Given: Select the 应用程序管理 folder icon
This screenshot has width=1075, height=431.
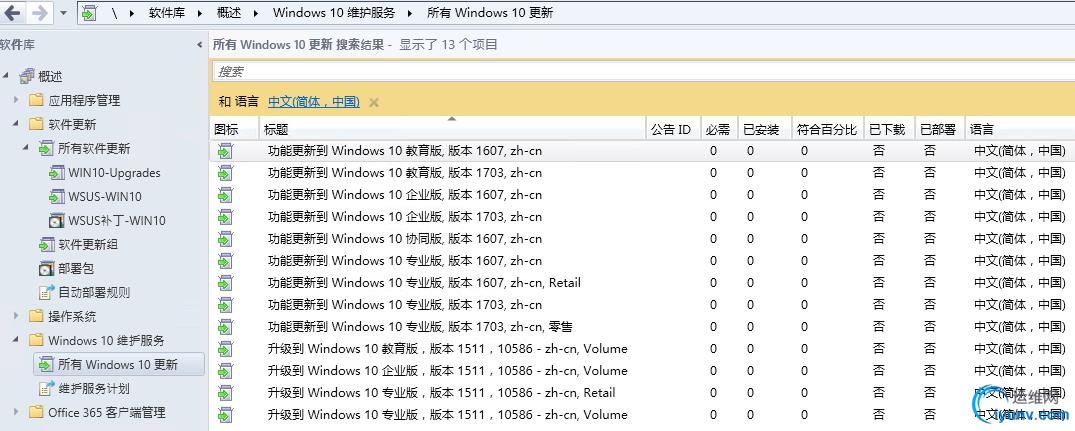Looking at the screenshot, I should [36, 100].
